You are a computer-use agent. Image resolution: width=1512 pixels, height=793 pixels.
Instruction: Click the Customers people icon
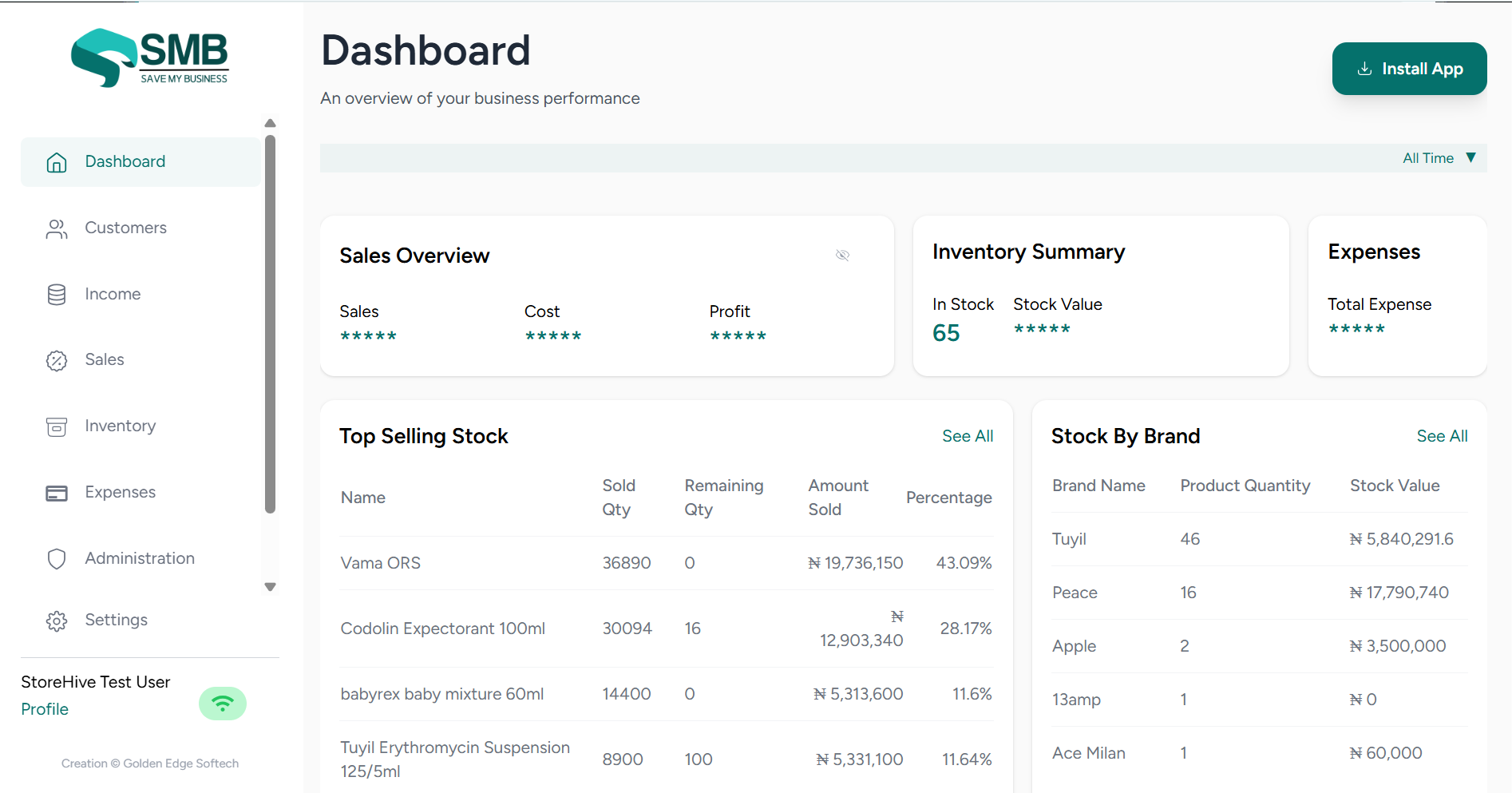coord(57,228)
